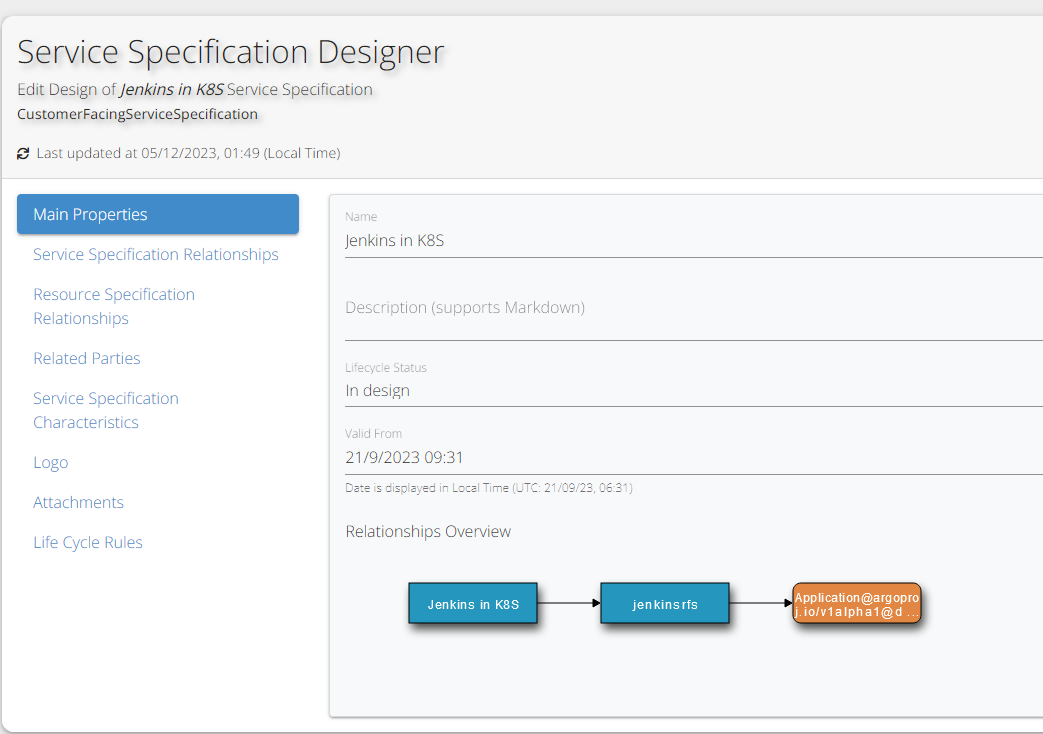
Task: Select the Jenkins in K8S graph node
Action: pos(473,604)
